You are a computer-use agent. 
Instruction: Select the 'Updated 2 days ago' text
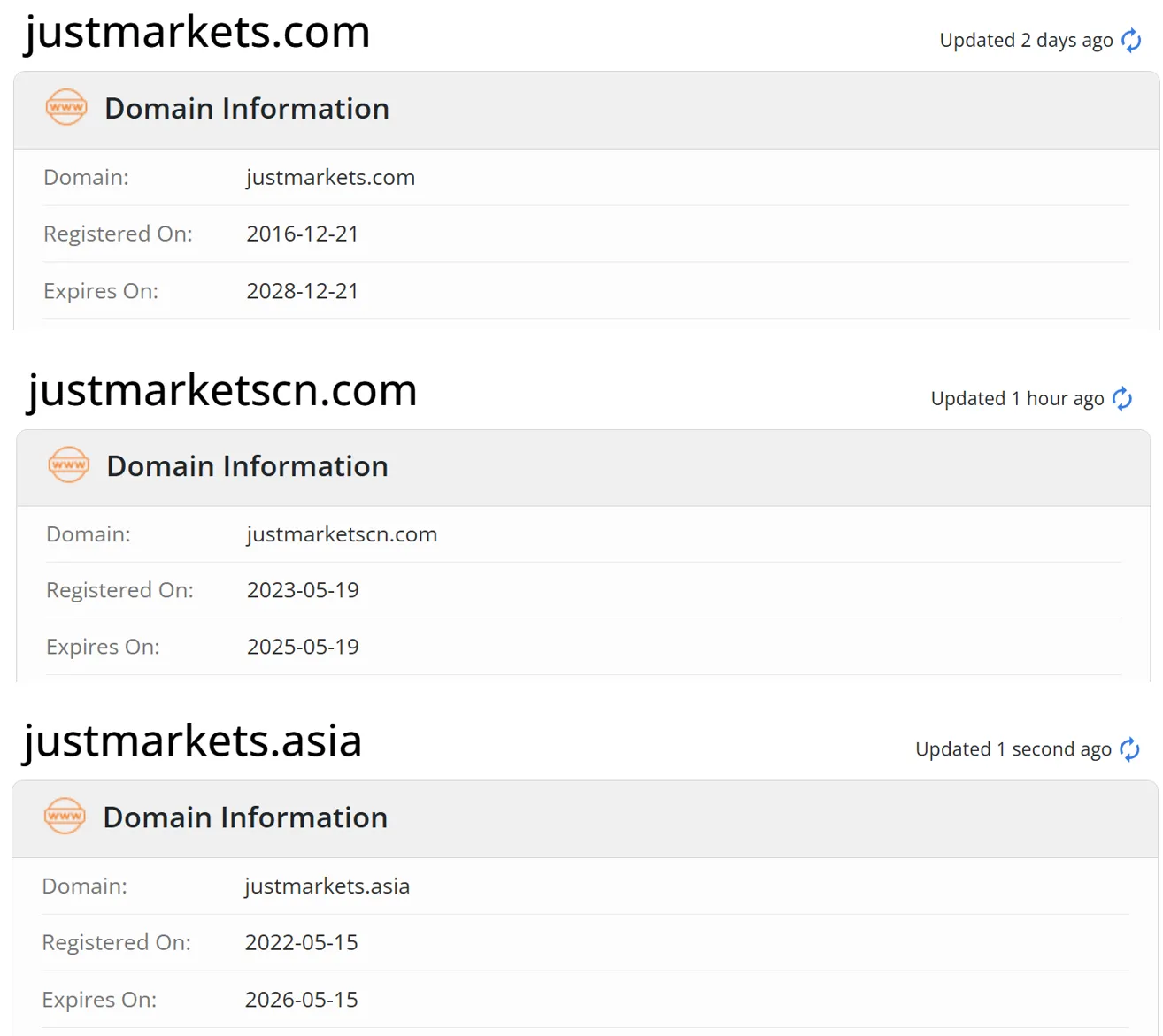pyautogui.click(x=1026, y=41)
